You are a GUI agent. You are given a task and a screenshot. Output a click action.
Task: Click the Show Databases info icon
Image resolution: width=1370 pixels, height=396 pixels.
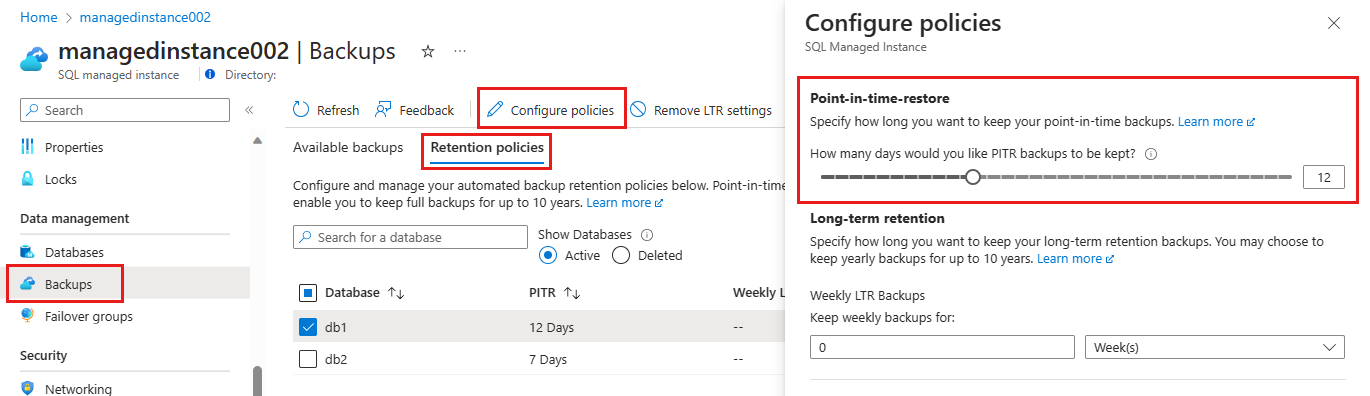click(647, 235)
